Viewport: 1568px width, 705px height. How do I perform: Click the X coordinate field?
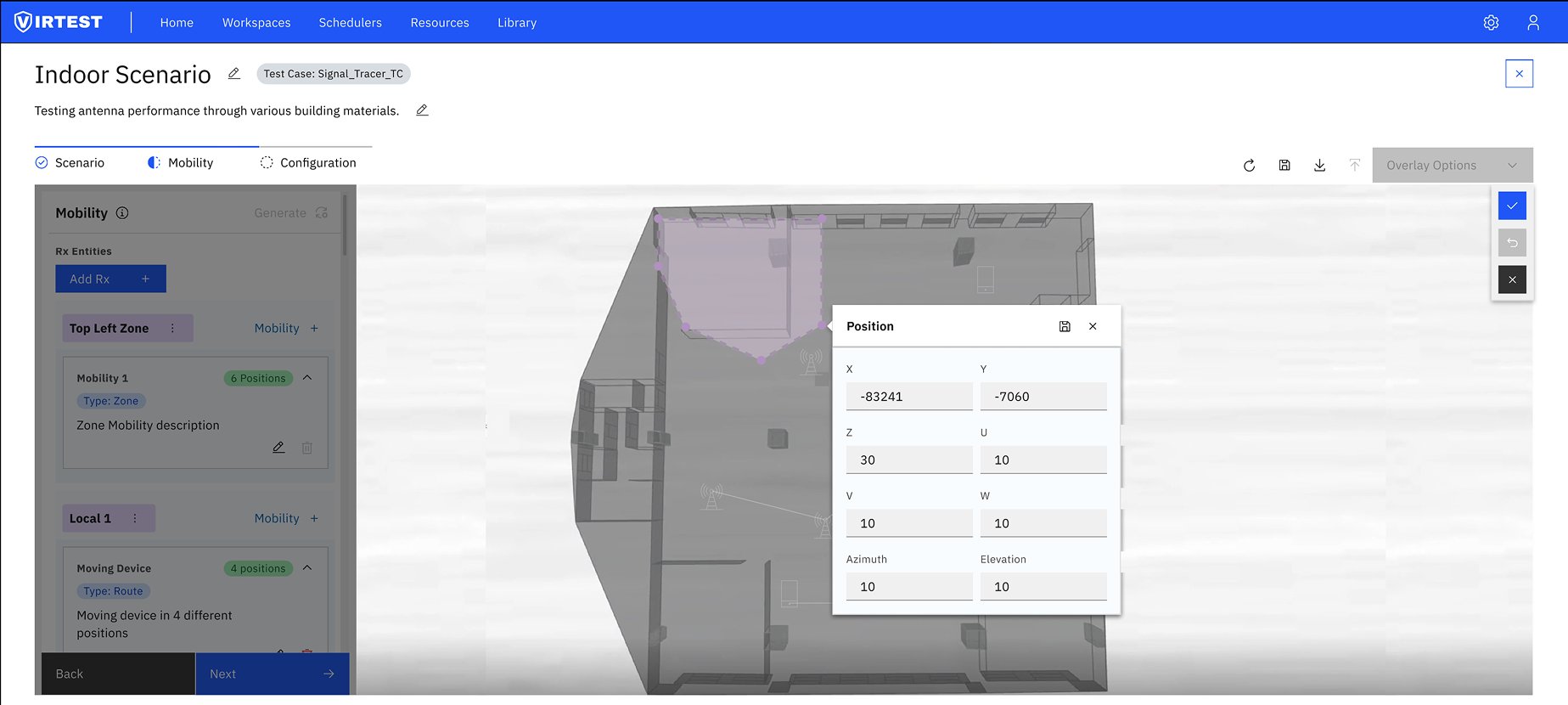[x=909, y=397]
